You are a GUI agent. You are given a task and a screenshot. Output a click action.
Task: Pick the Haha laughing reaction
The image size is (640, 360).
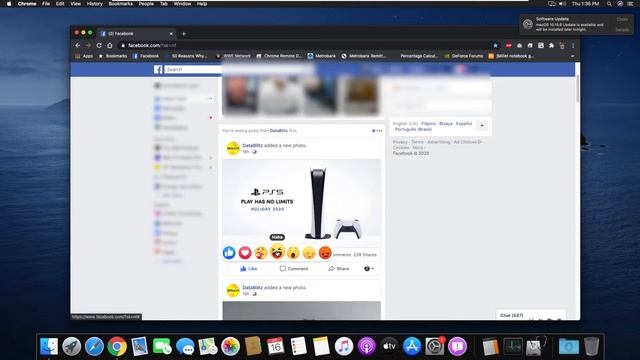[277, 251]
